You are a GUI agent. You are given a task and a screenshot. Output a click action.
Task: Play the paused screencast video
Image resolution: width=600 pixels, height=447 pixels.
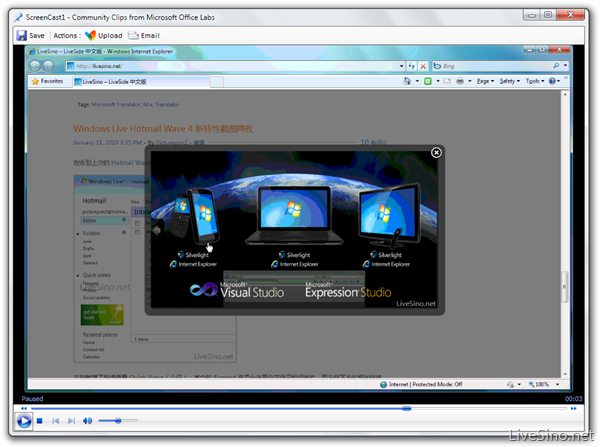24,421
